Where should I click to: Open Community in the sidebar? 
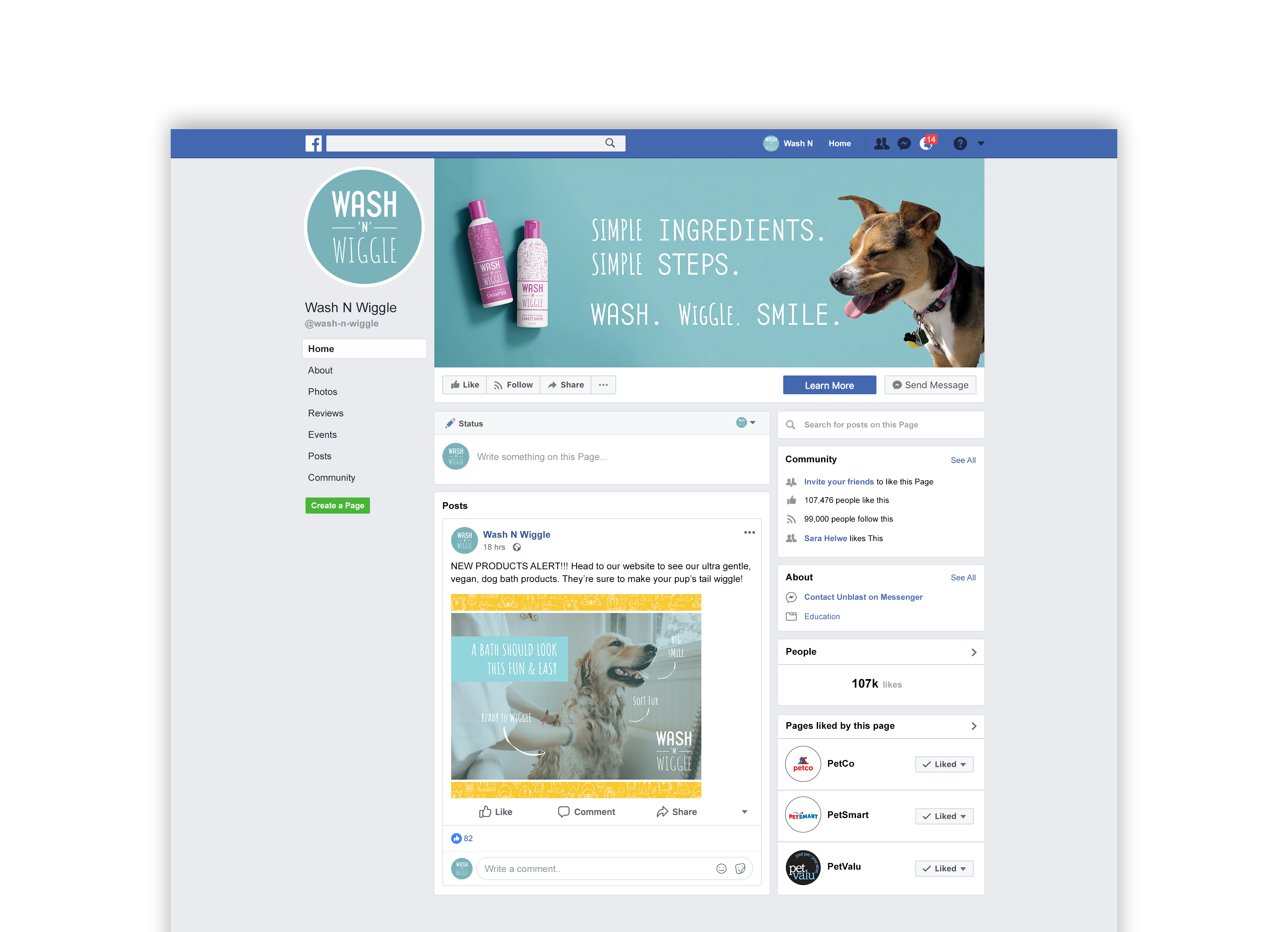[332, 478]
